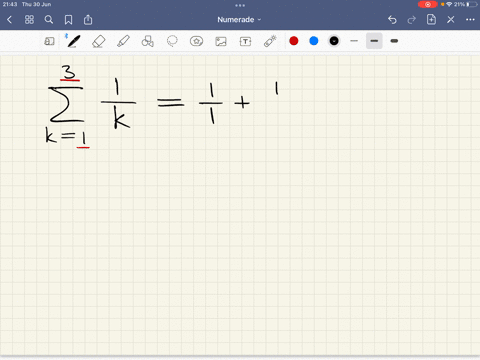Open the search magnifier
The height and width of the screenshot is (360, 480).
click(49, 20)
